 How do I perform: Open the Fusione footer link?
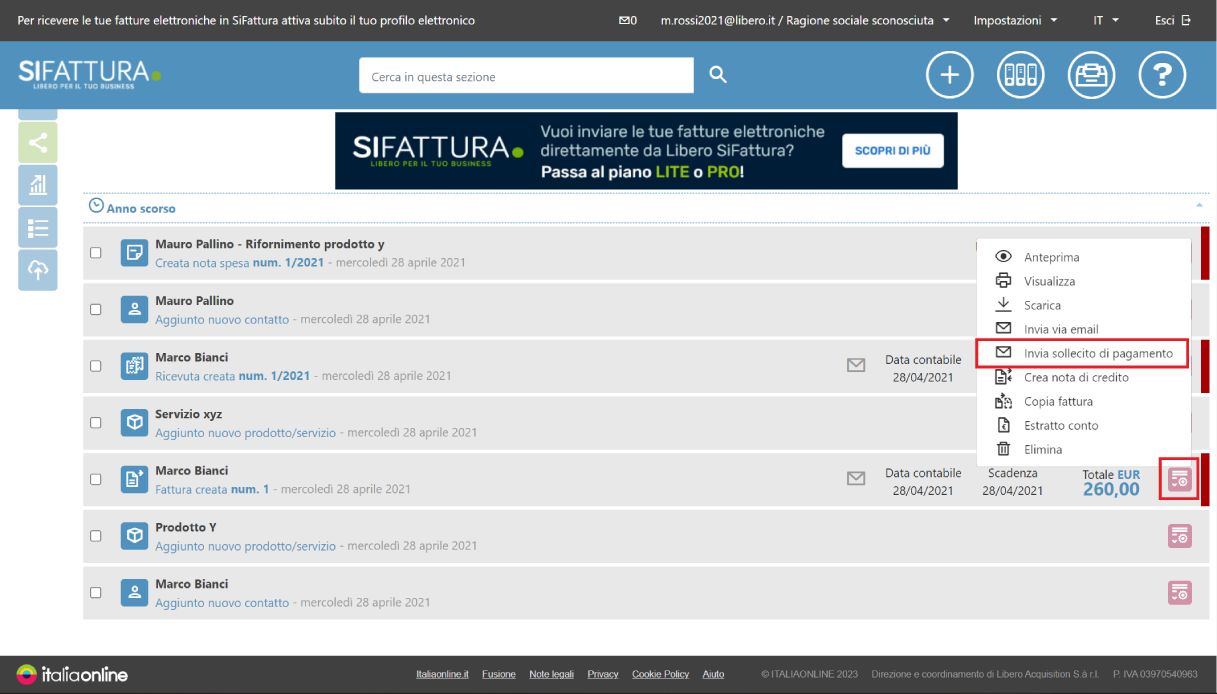pos(499,674)
